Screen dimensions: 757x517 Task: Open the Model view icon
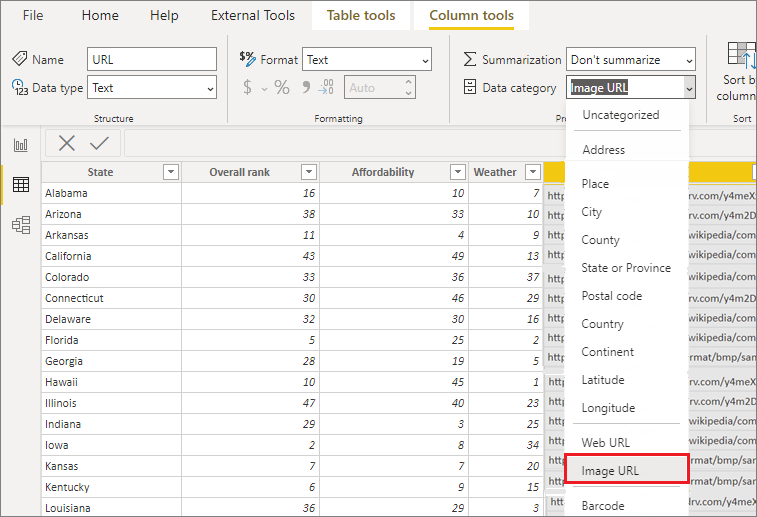point(21,225)
